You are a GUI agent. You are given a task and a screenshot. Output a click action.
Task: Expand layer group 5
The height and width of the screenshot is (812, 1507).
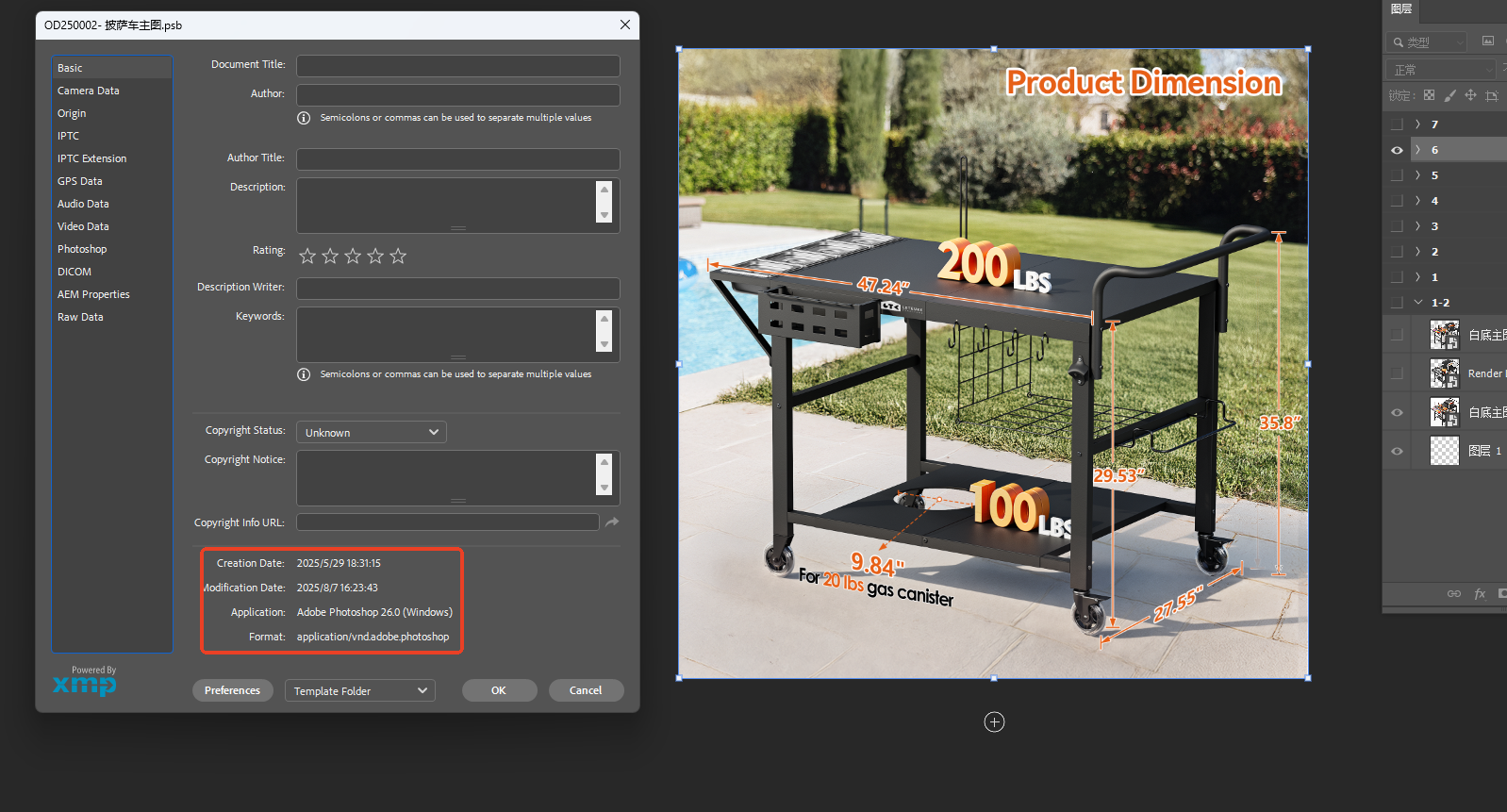tap(1417, 175)
